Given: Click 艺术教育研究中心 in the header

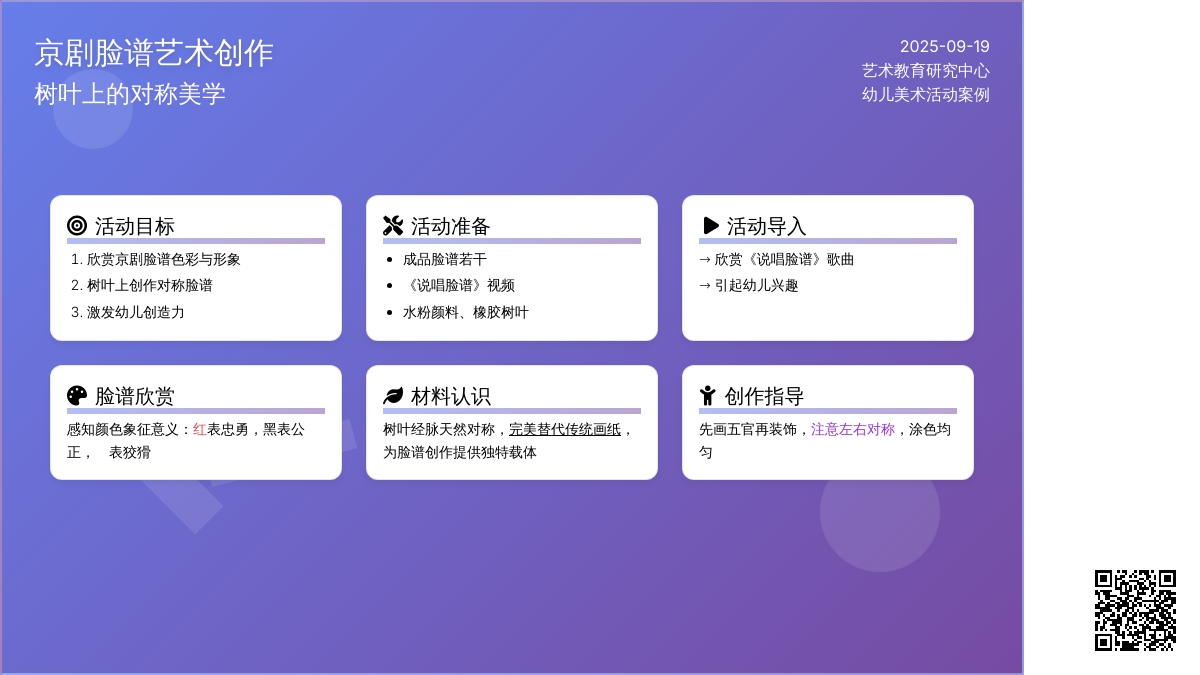Looking at the screenshot, I should click(925, 70).
